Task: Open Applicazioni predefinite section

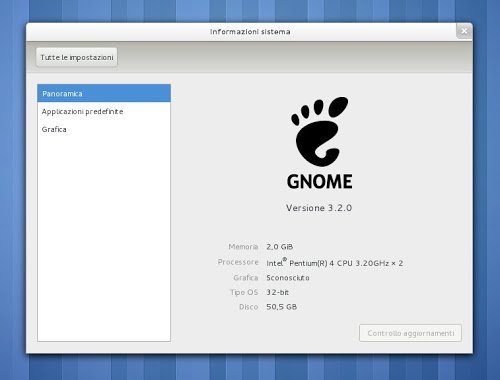Action: (104, 111)
